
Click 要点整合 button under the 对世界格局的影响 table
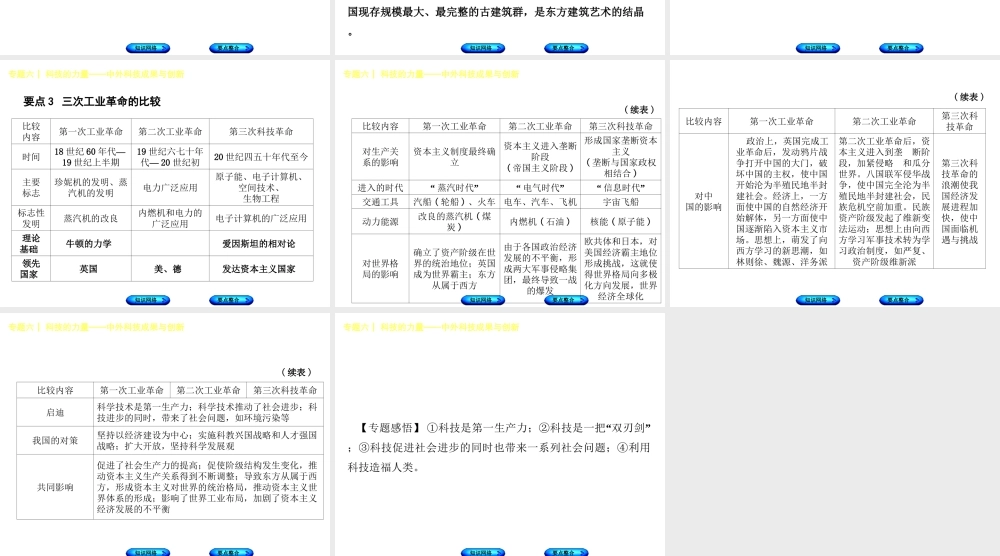pyautogui.click(x=566, y=300)
